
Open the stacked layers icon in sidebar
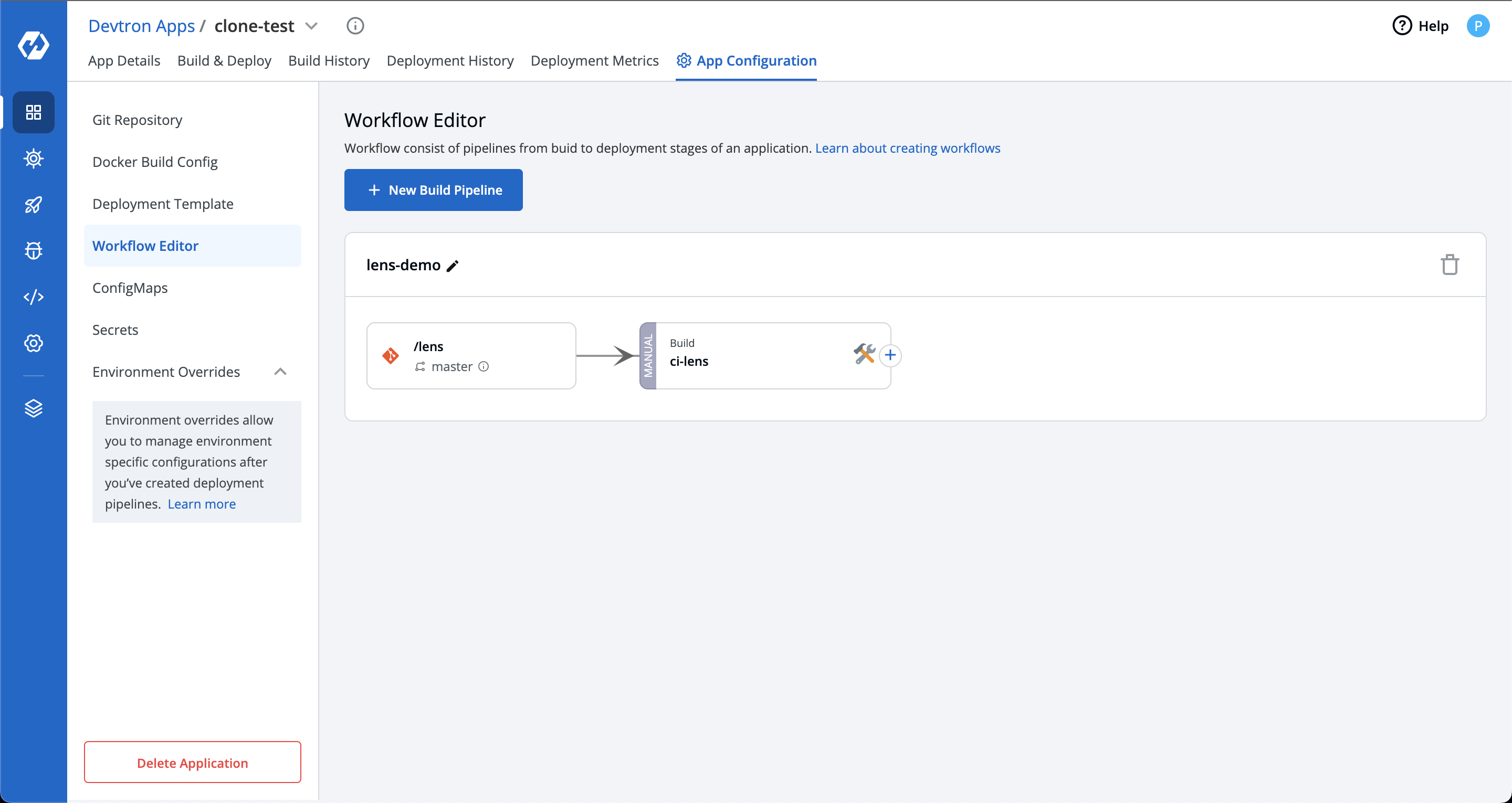pyautogui.click(x=34, y=408)
